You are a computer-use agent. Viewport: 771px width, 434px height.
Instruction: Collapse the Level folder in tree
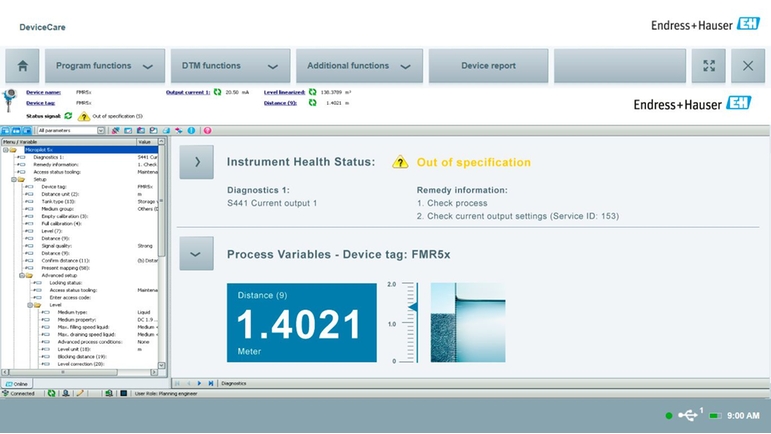click(30, 305)
